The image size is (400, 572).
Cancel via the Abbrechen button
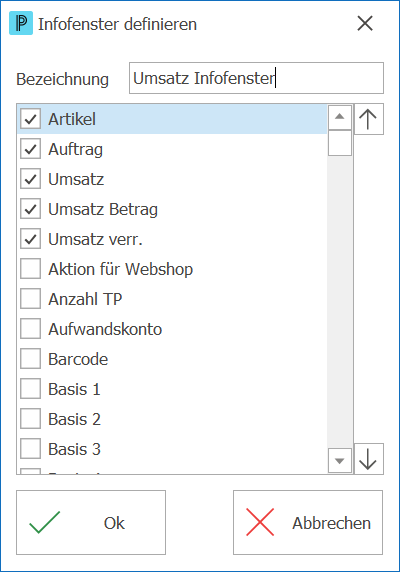coord(308,522)
